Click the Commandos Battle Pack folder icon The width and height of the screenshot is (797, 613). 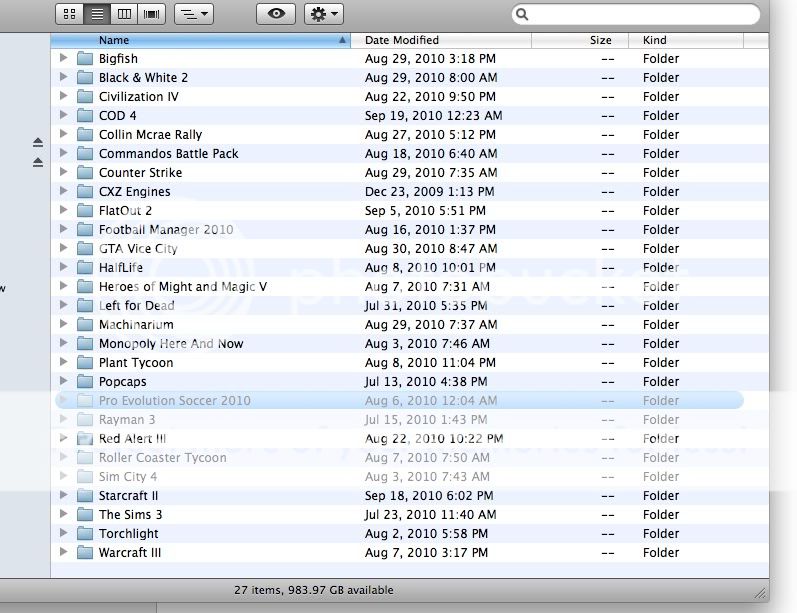tap(85, 154)
